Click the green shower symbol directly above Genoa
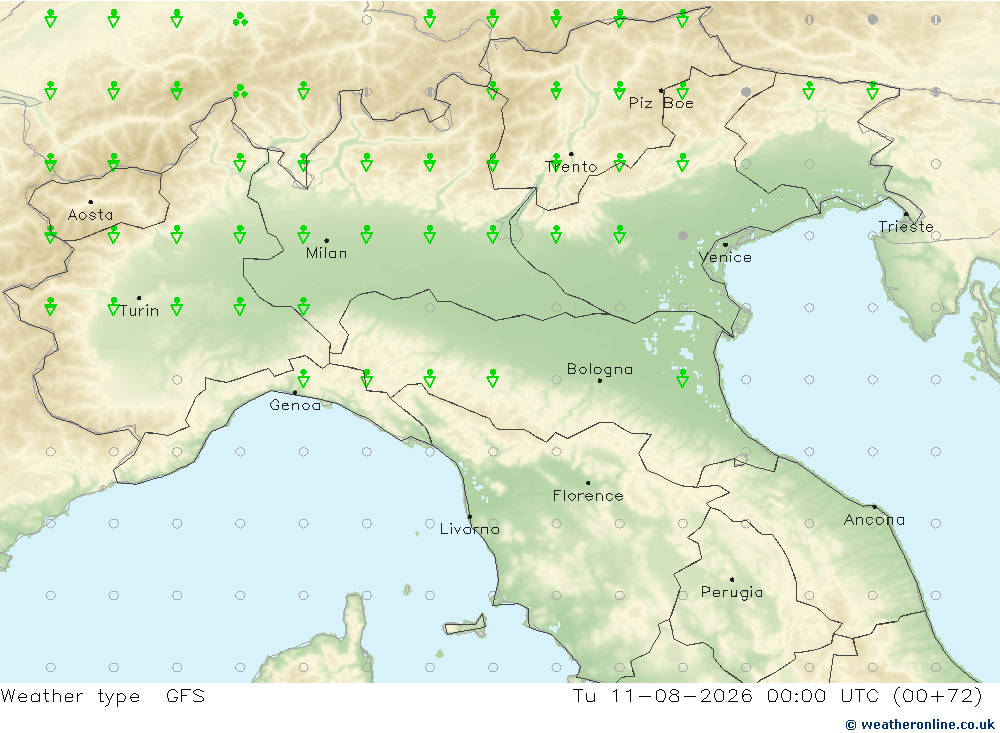 click(304, 378)
